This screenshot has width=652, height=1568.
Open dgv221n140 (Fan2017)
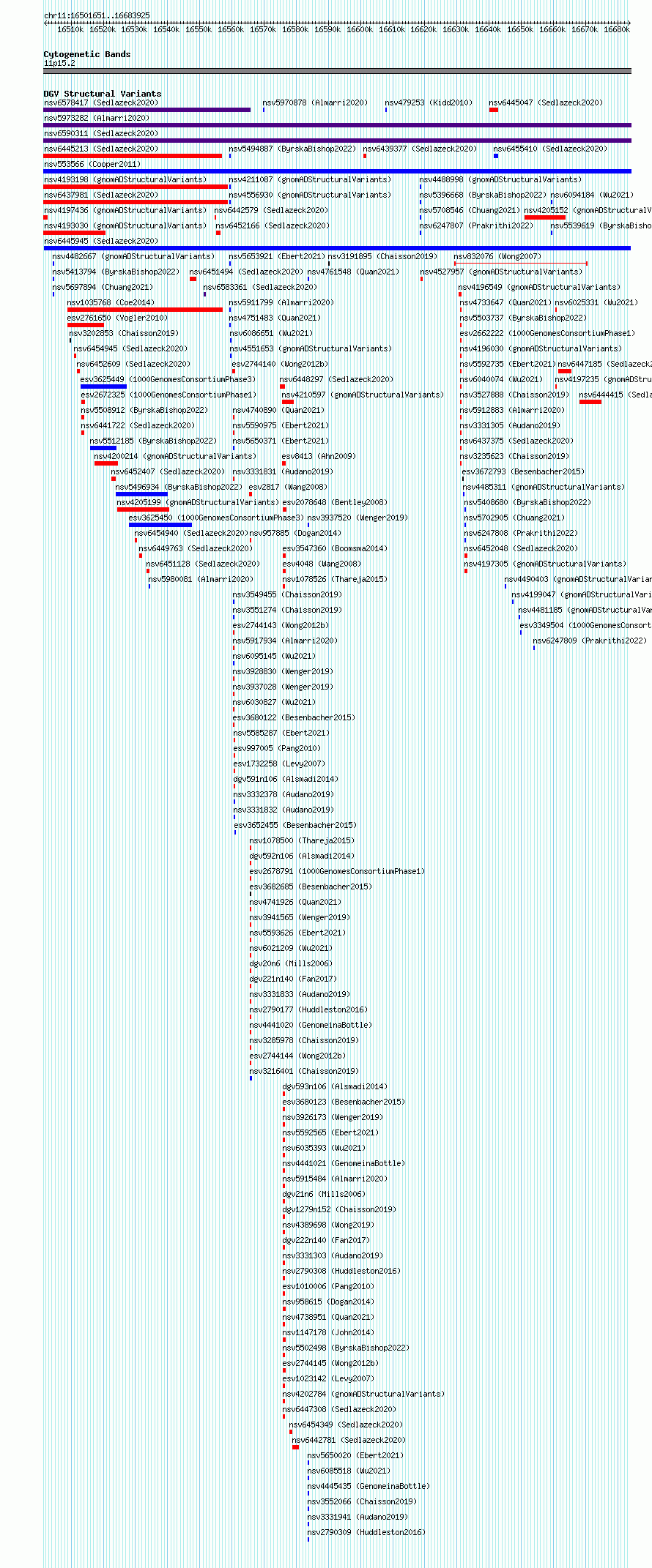pos(293,979)
